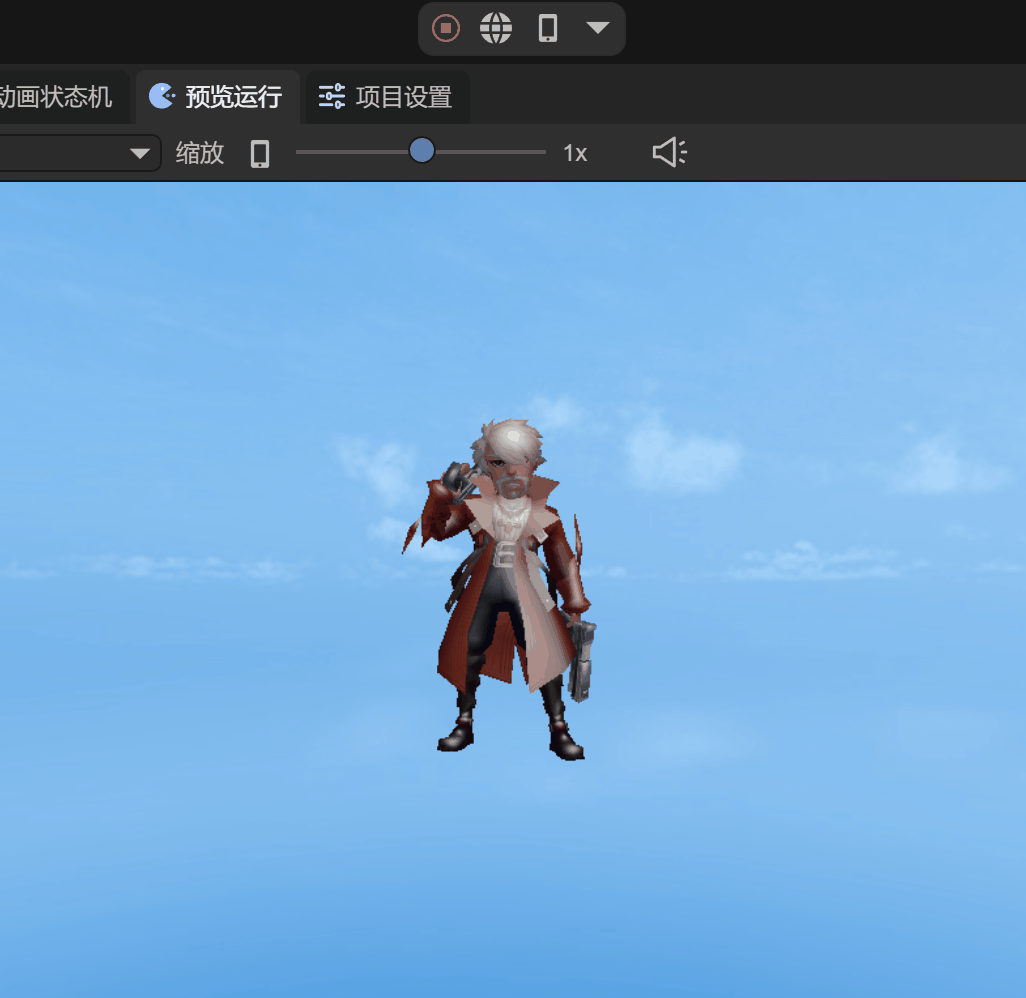Click the pistol held by the character

581,660
